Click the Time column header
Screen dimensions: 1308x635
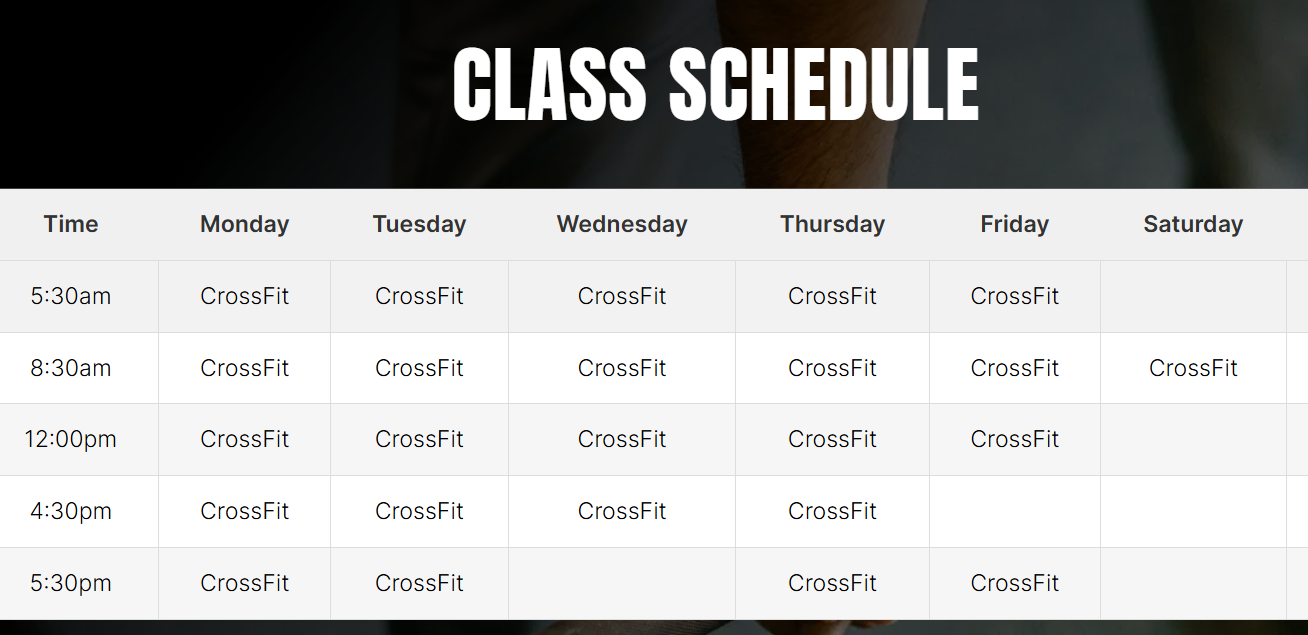click(x=71, y=224)
